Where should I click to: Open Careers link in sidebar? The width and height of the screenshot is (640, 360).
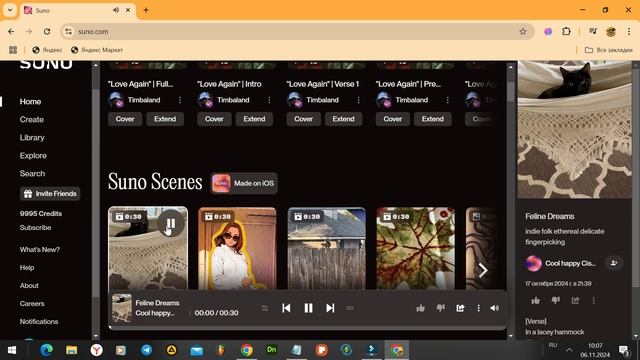pos(32,304)
